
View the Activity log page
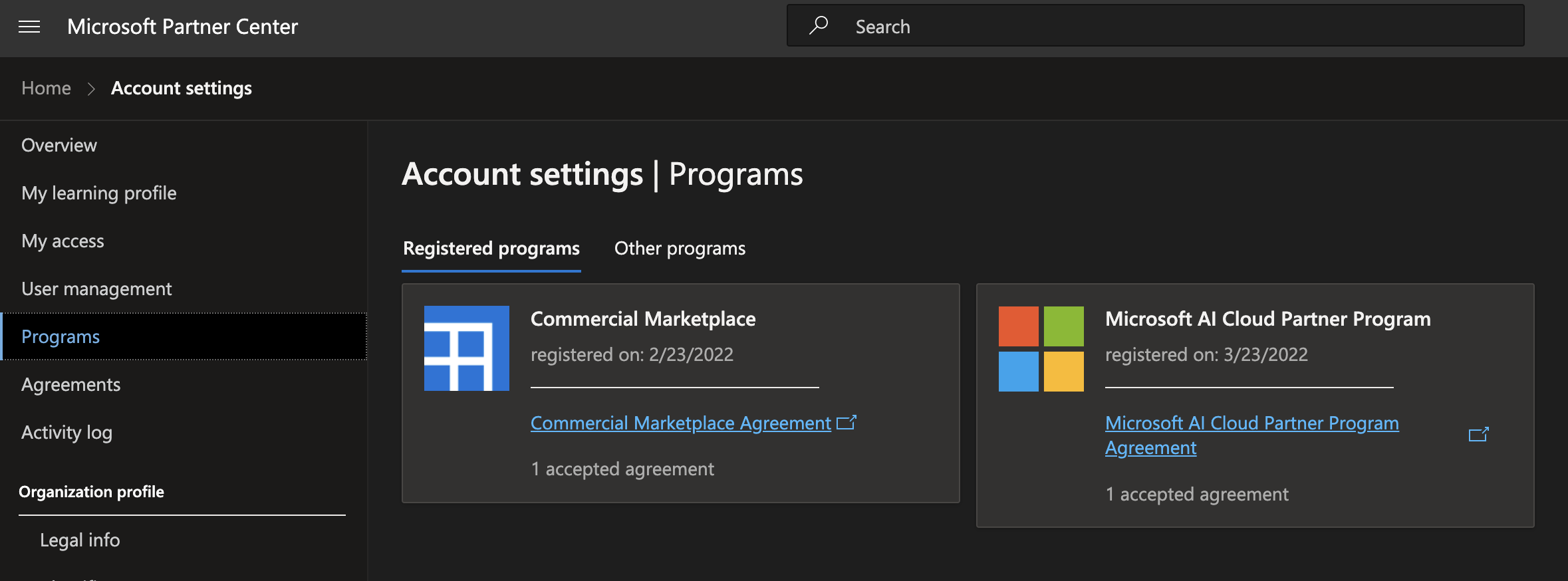tap(66, 433)
